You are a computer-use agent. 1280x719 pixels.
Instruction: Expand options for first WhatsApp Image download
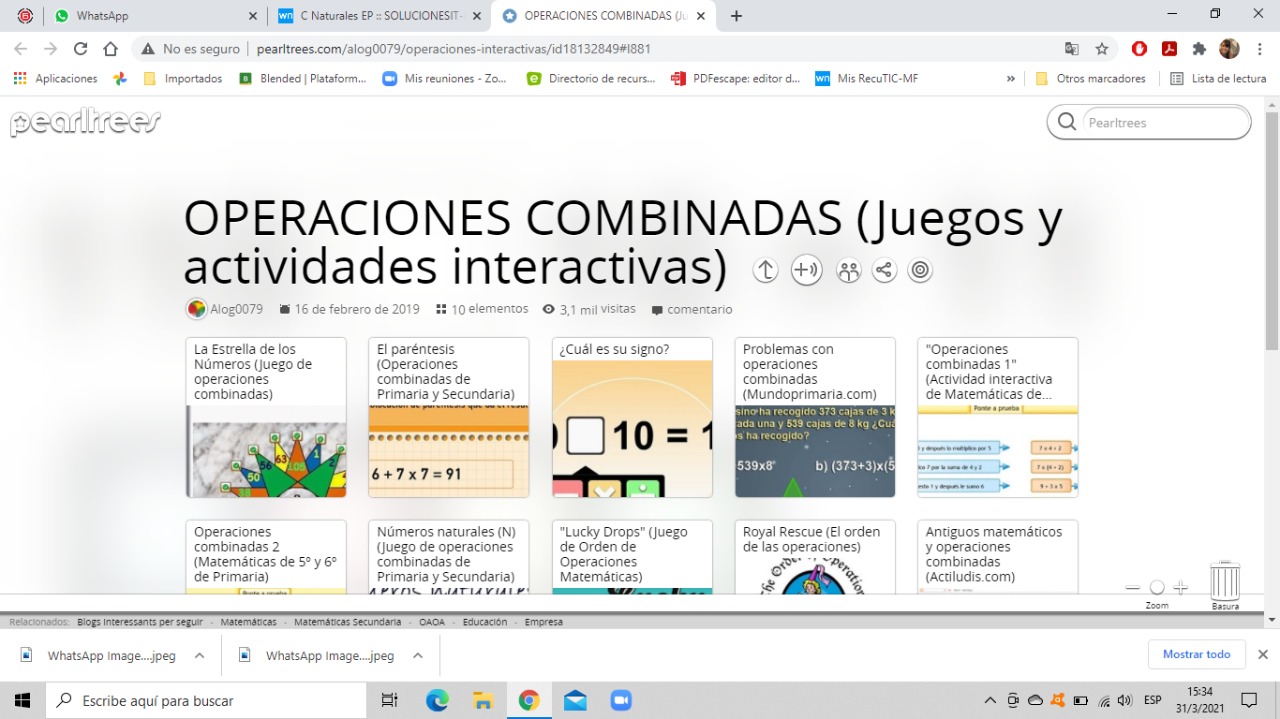pyautogui.click(x=199, y=655)
